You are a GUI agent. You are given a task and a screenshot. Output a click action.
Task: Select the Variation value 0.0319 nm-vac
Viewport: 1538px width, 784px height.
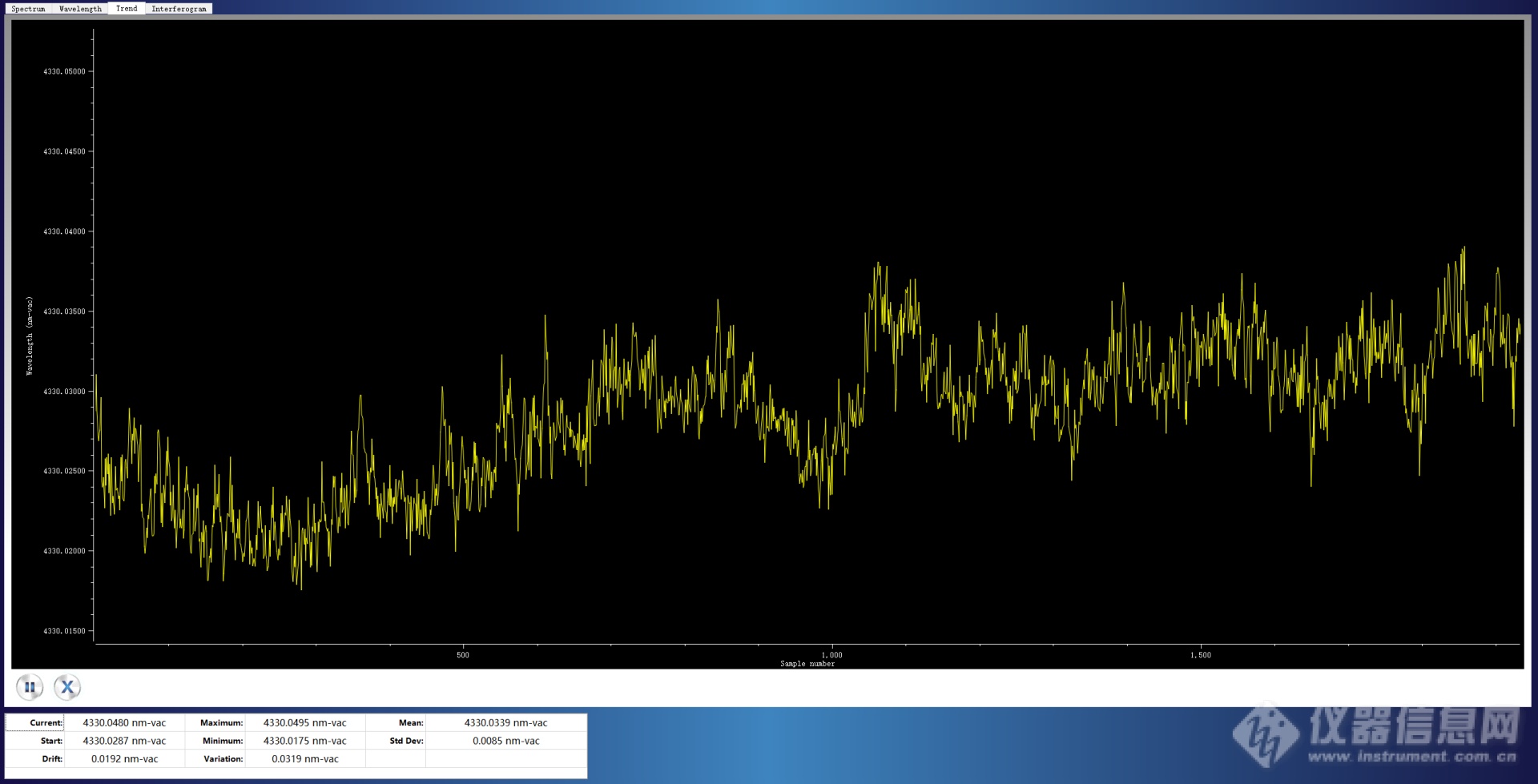[x=305, y=759]
